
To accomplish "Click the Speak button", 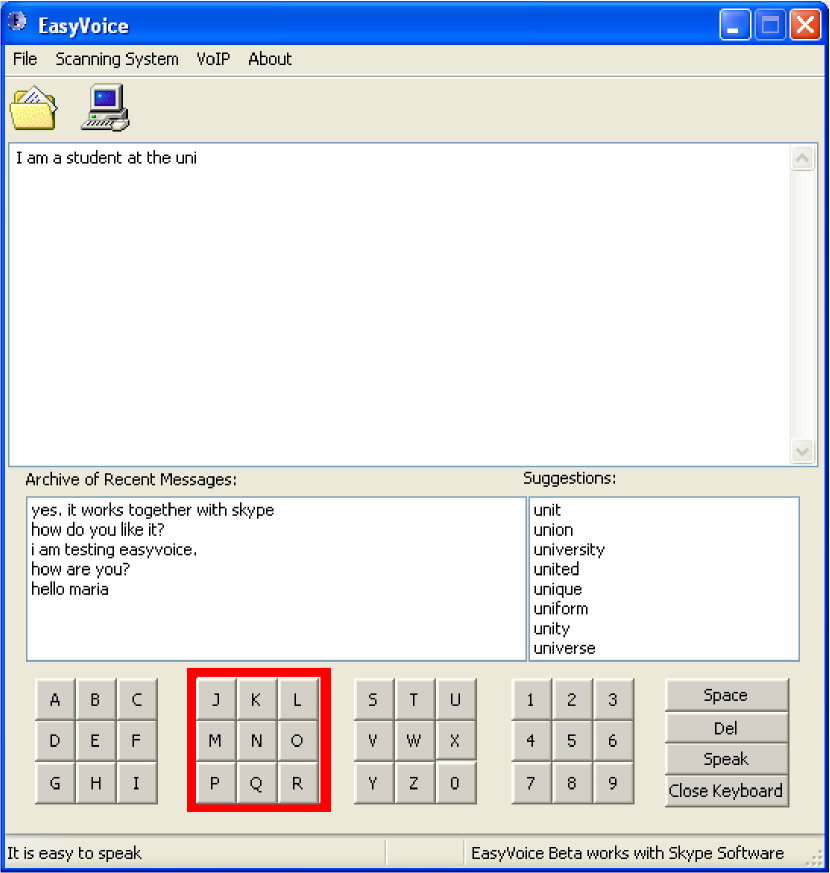I will (726, 759).
